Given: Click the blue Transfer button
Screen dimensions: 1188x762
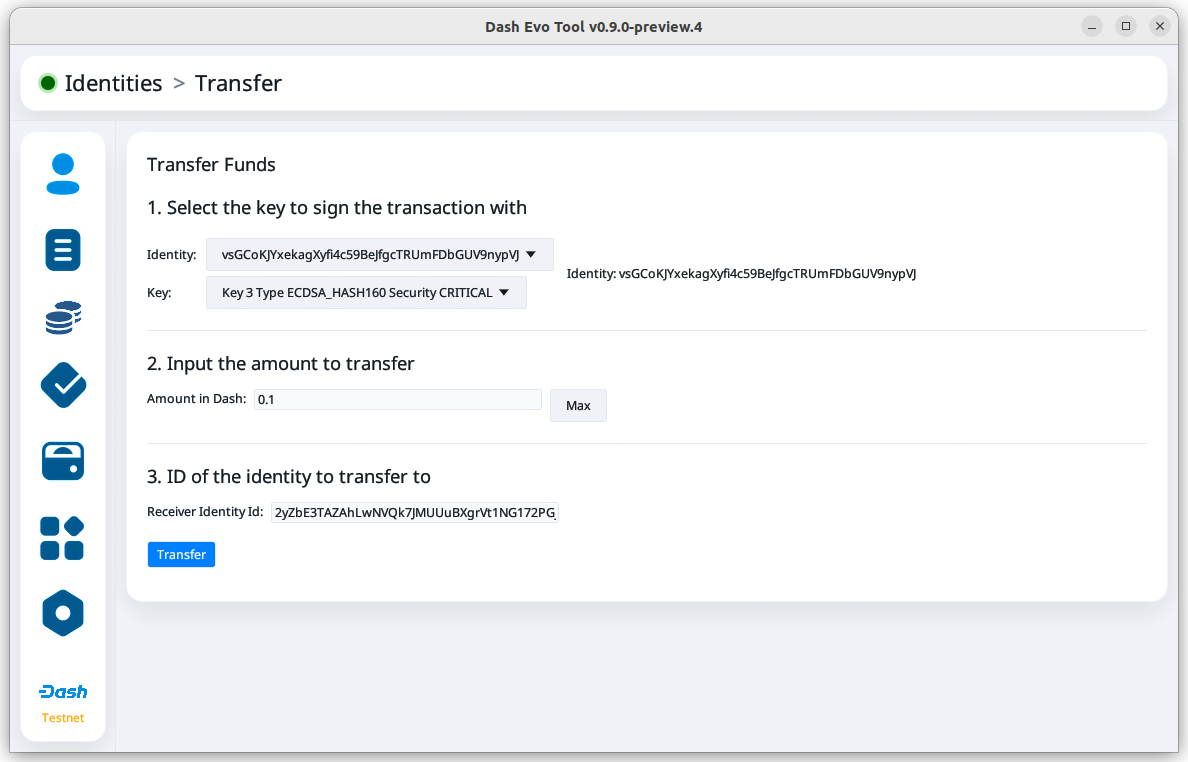Looking at the screenshot, I should 181,555.
